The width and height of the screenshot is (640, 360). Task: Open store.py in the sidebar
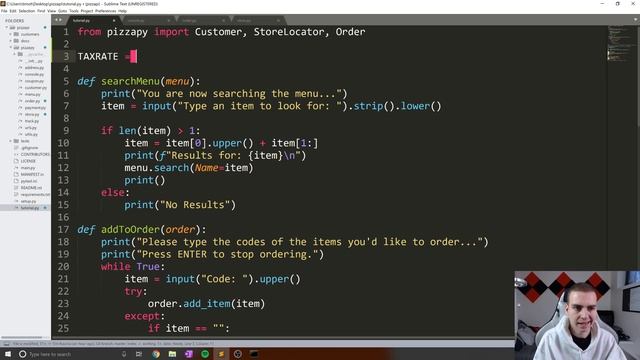33,115
